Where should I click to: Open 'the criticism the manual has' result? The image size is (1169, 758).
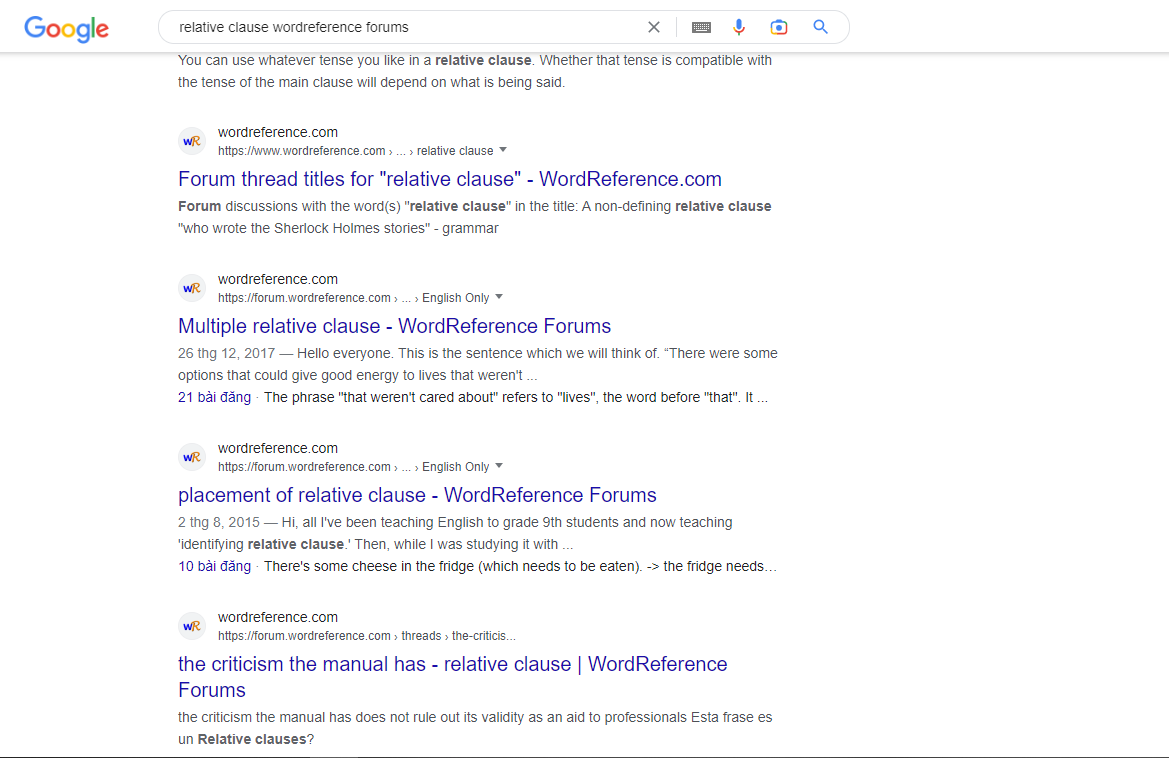click(453, 677)
